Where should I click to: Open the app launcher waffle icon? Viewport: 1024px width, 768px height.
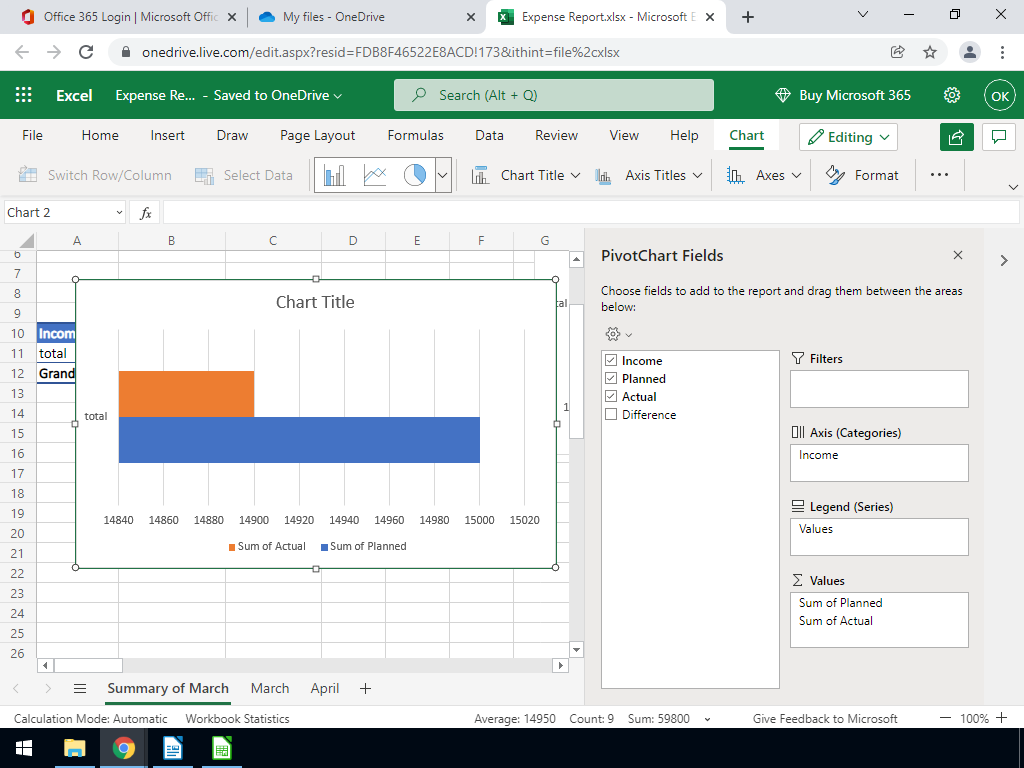click(24, 95)
